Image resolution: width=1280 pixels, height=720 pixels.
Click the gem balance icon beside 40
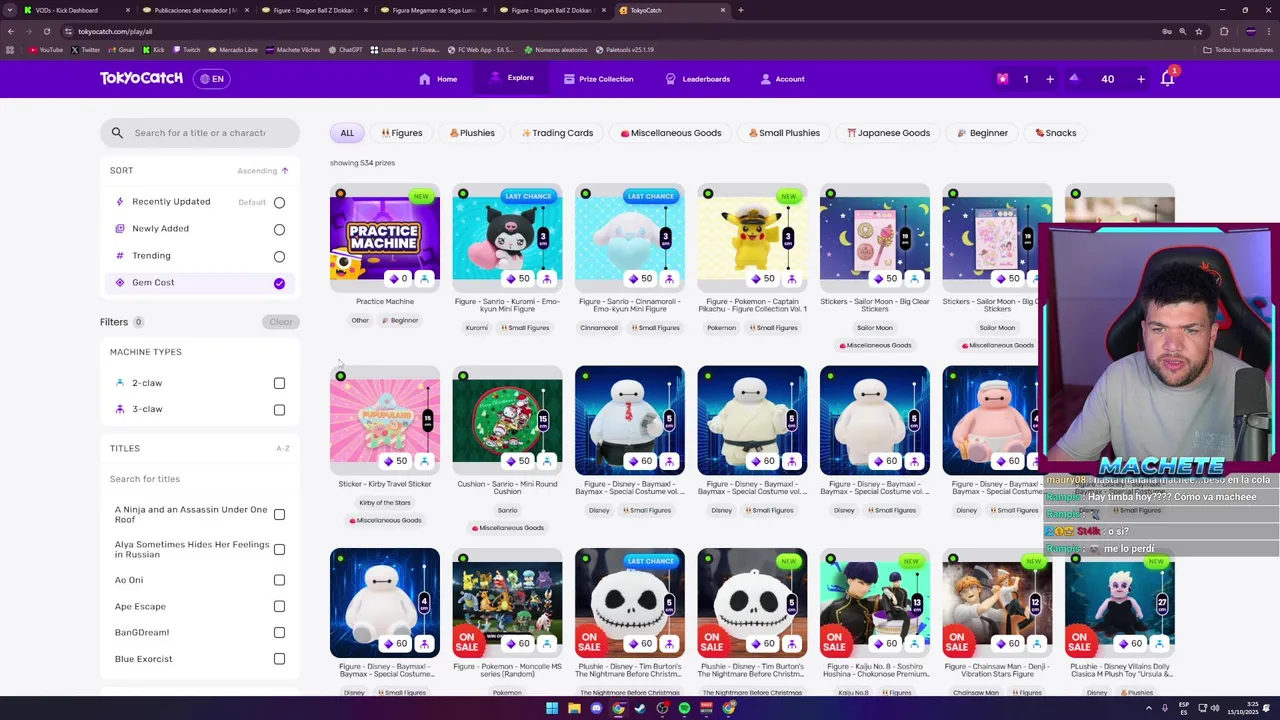(x=1074, y=78)
